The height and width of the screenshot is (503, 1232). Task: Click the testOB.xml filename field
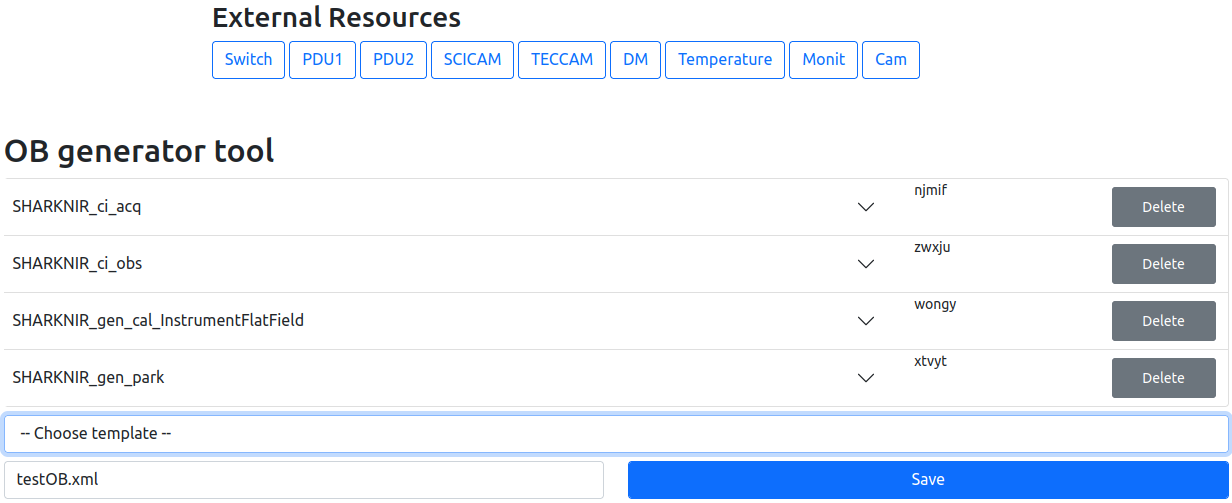coord(304,480)
